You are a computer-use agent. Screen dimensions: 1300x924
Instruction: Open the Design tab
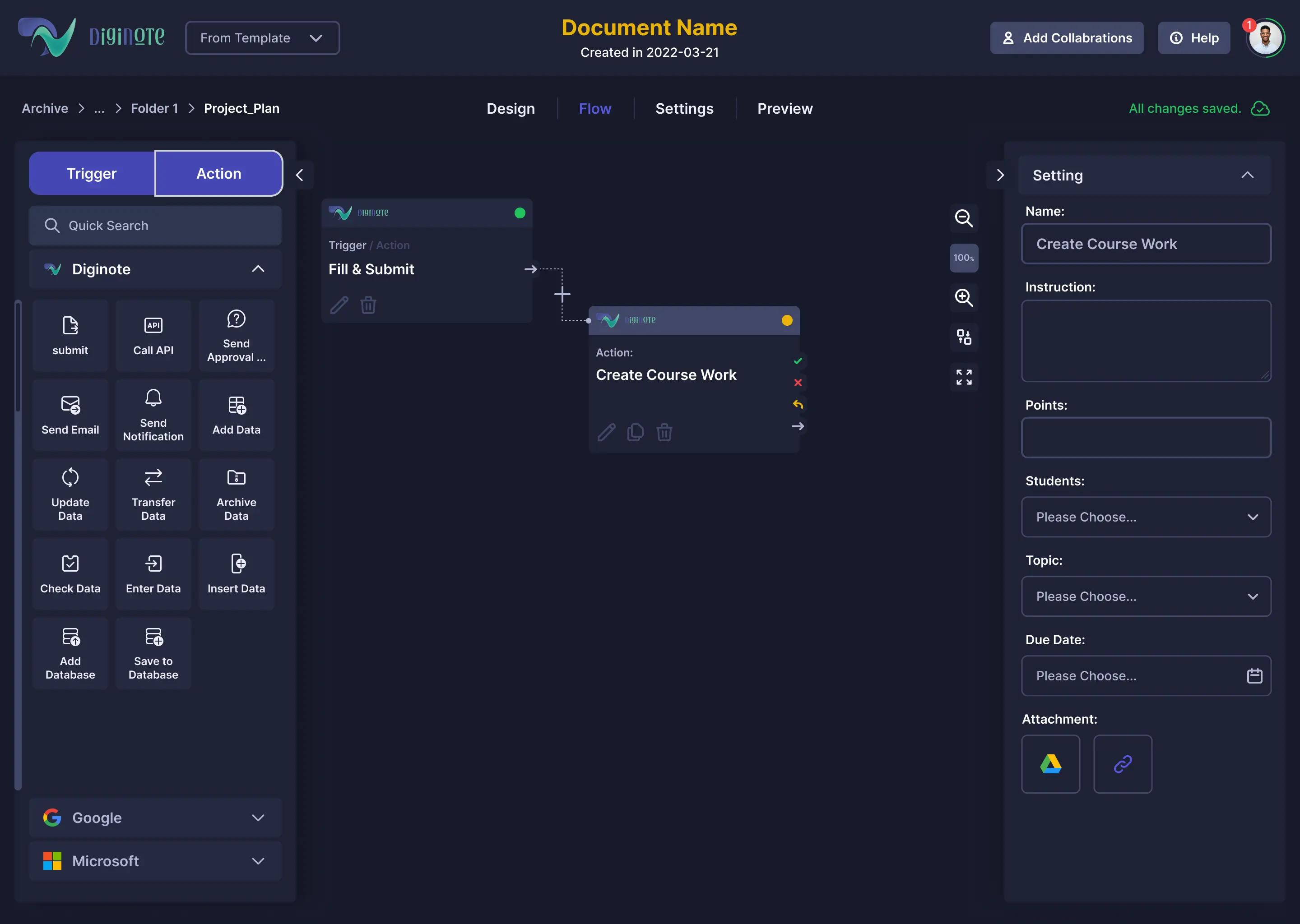pos(511,109)
